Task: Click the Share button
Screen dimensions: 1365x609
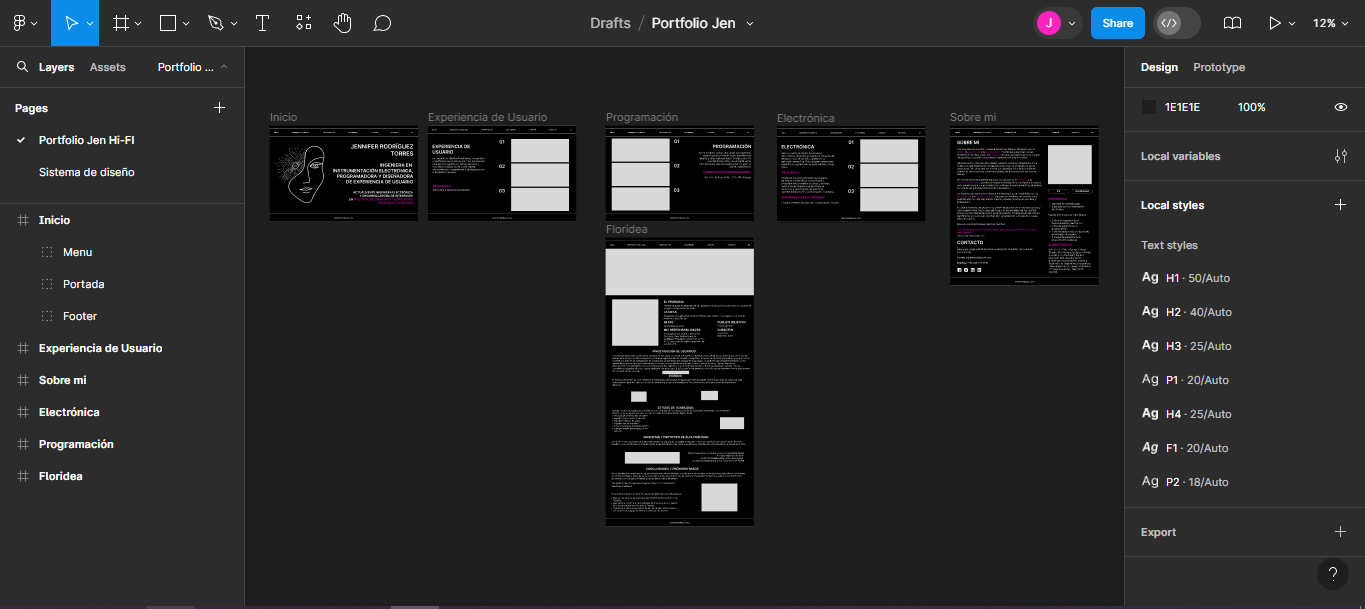Action: pos(1117,22)
